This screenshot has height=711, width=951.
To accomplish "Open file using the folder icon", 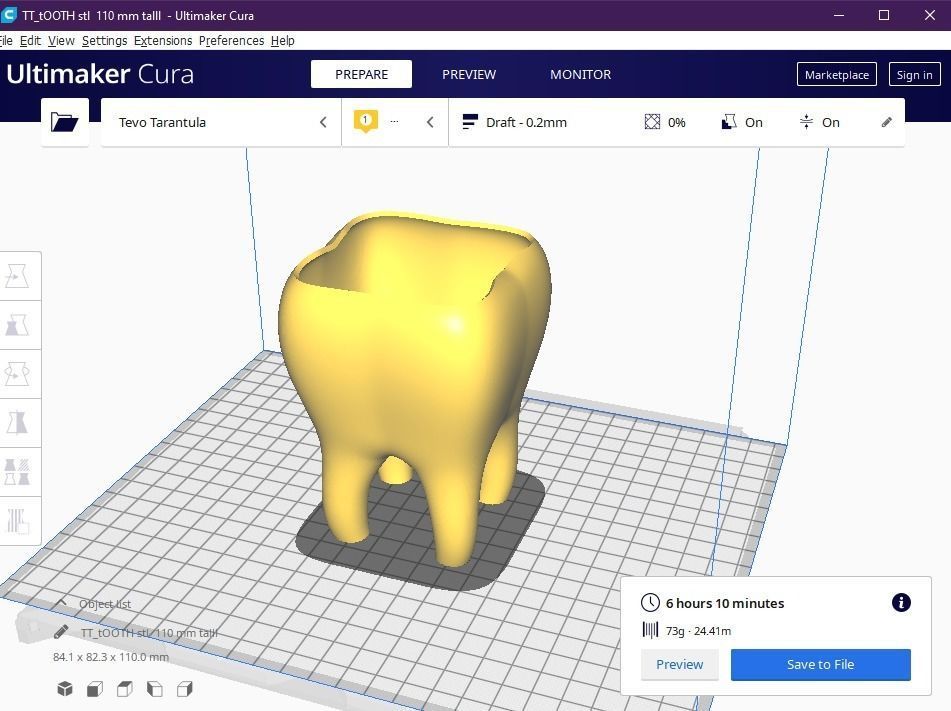I will (64, 122).
